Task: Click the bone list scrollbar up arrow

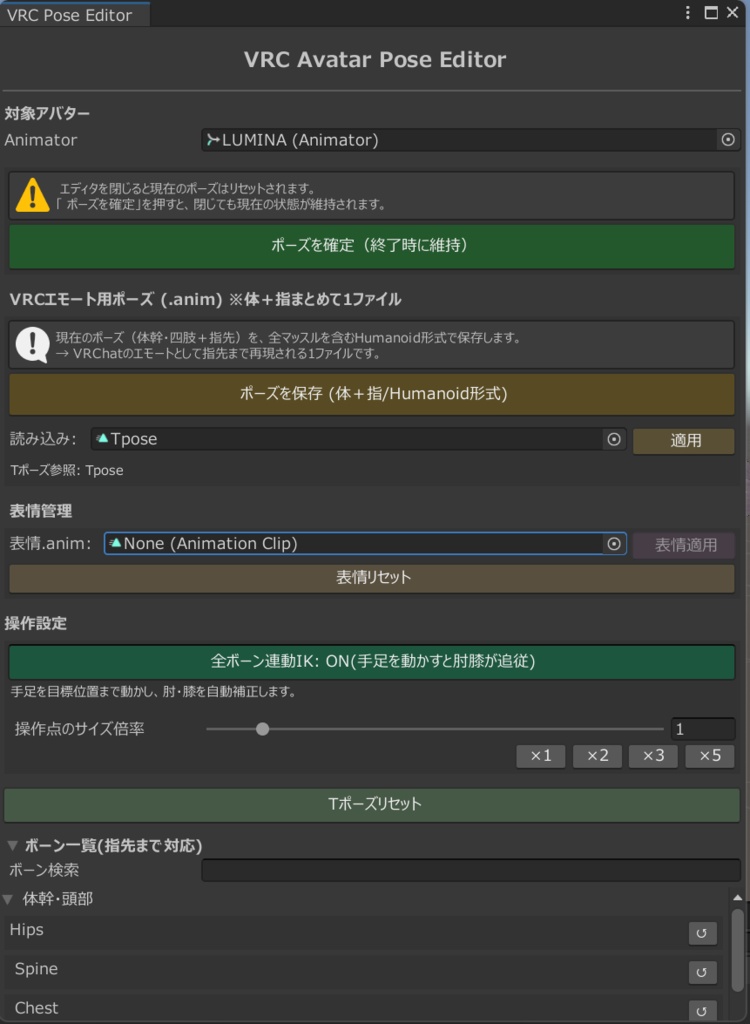Action: (738, 898)
